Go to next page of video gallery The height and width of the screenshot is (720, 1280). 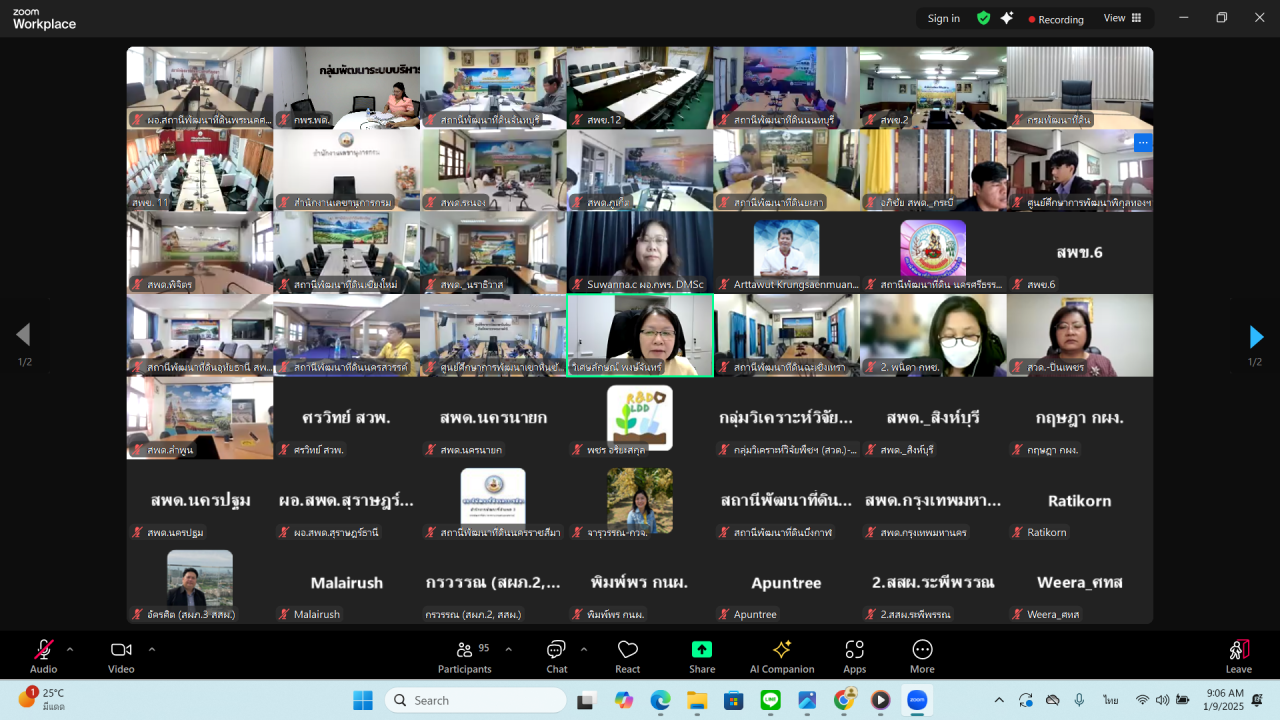1256,337
